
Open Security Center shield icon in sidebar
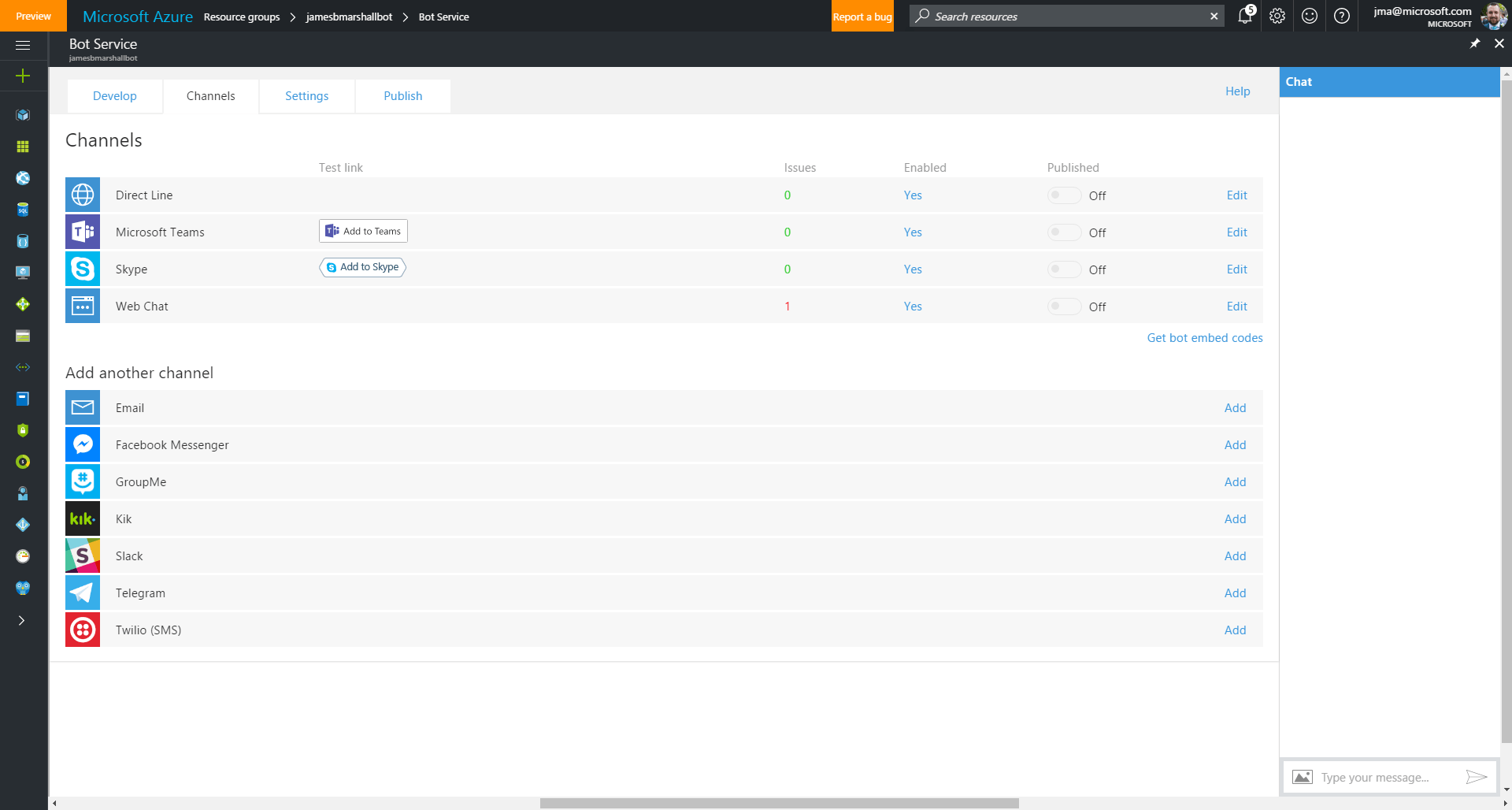(x=23, y=430)
